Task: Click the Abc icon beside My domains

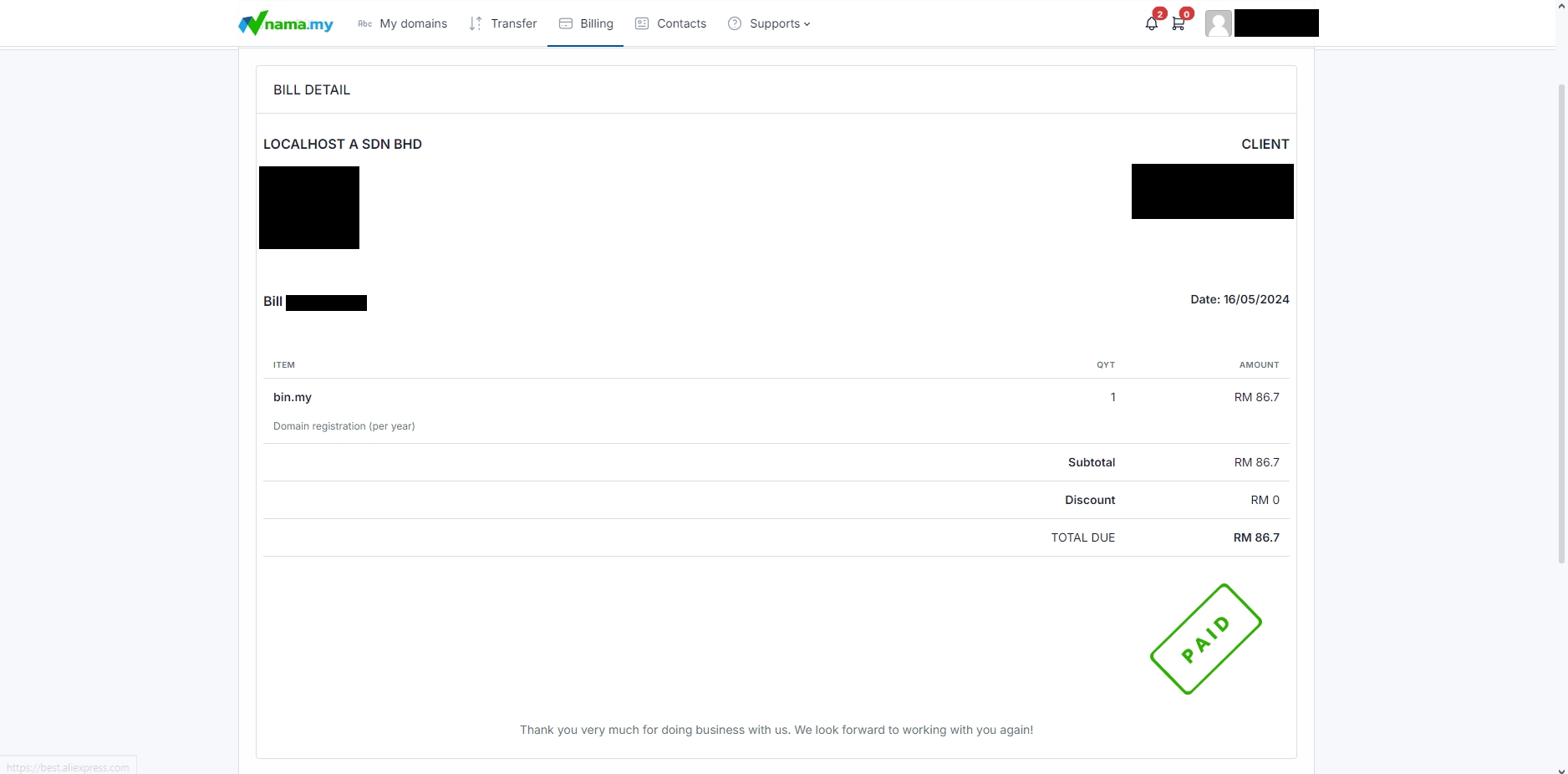Action: 364,23
